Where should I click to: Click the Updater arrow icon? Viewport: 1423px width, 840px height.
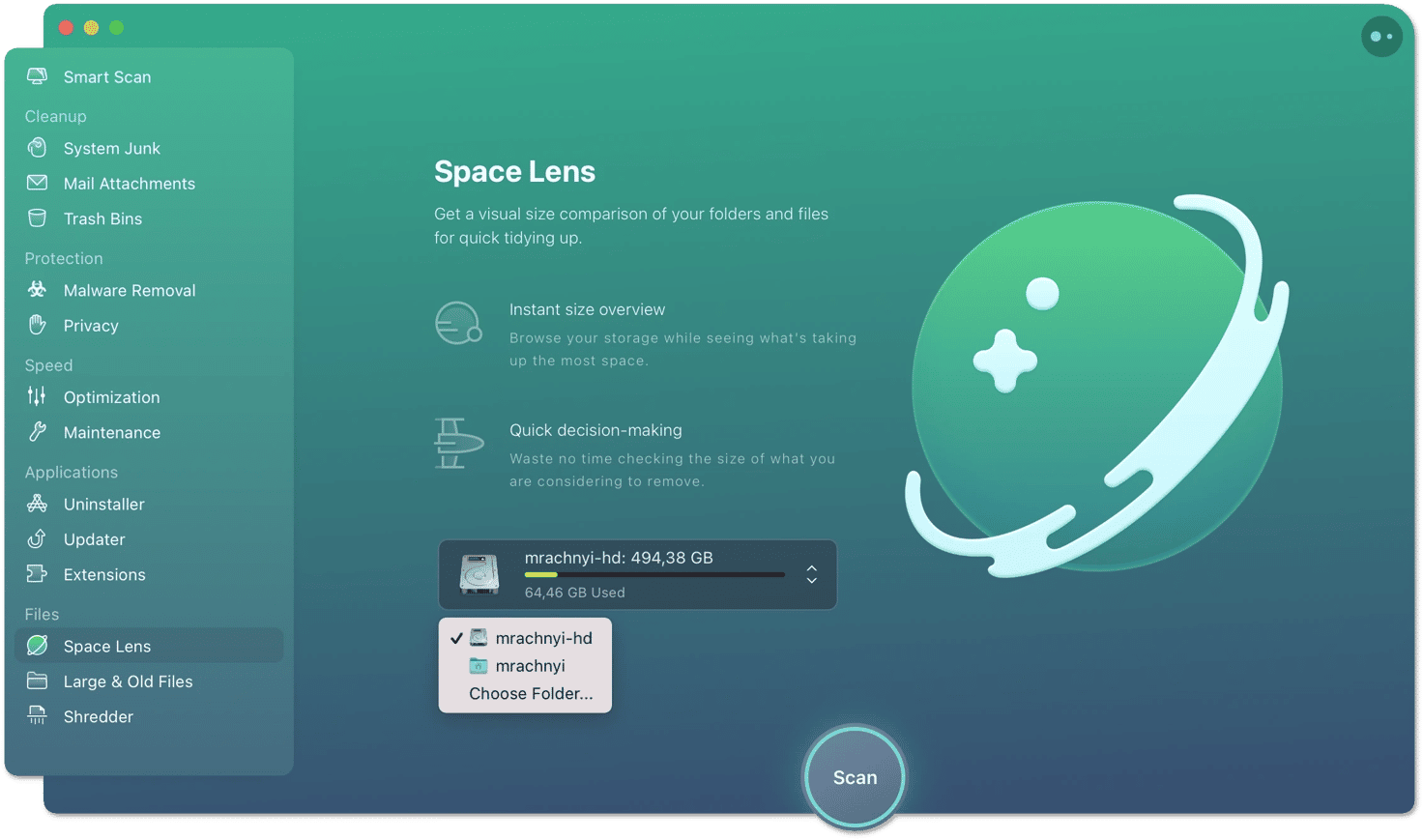[x=37, y=538]
